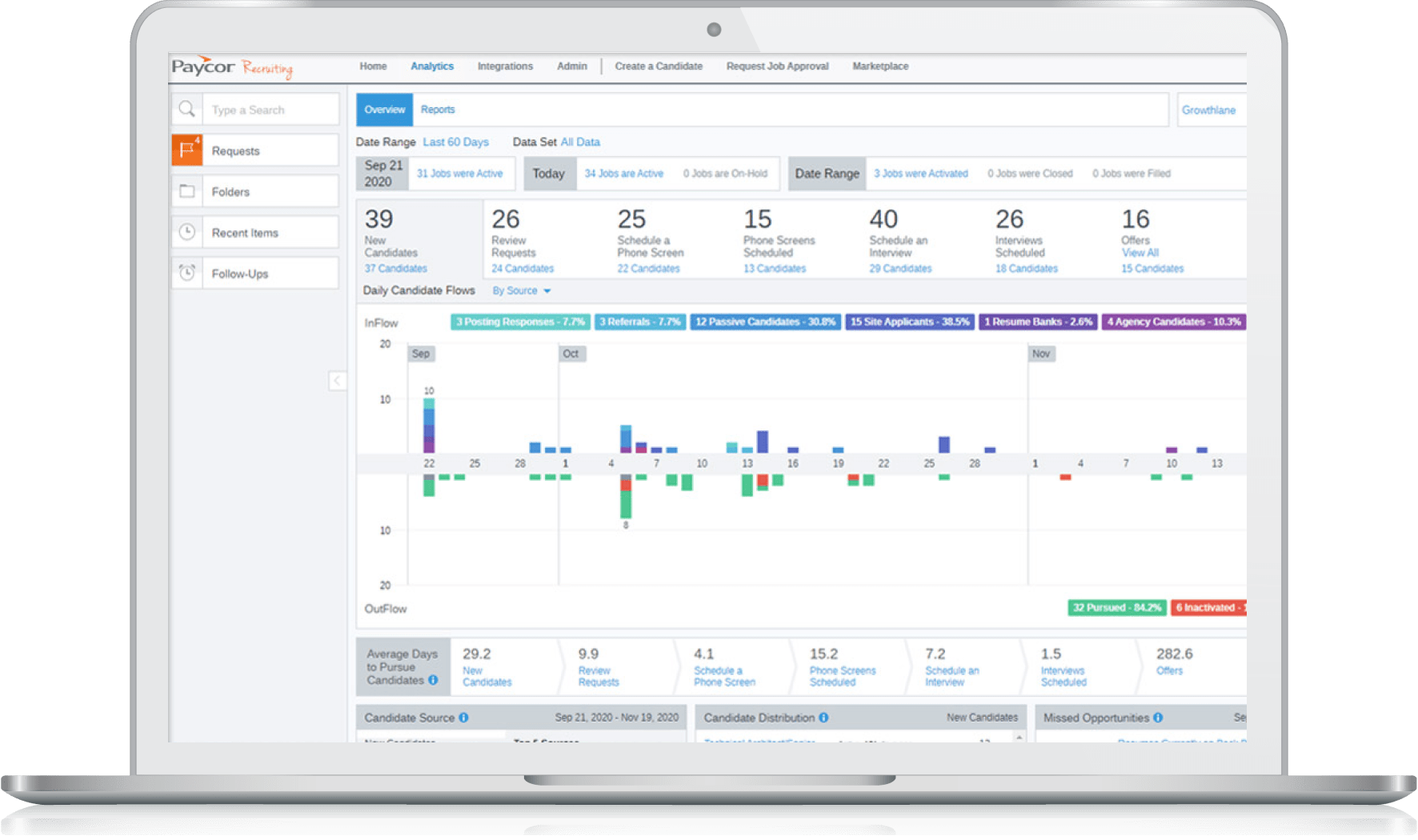Toggle the 32 Pursued outflow legend

tap(1116, 608)
